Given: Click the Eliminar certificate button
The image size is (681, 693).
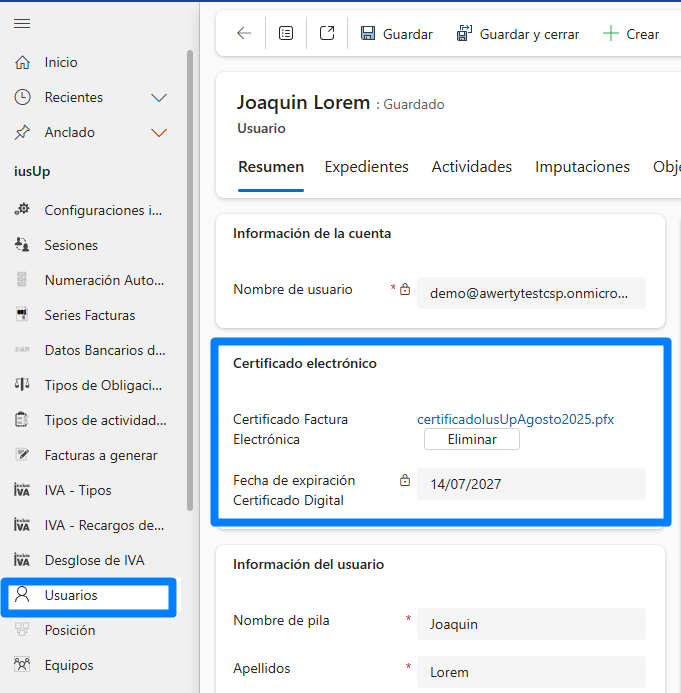Looking at the screenshot, I should point(472,439).
